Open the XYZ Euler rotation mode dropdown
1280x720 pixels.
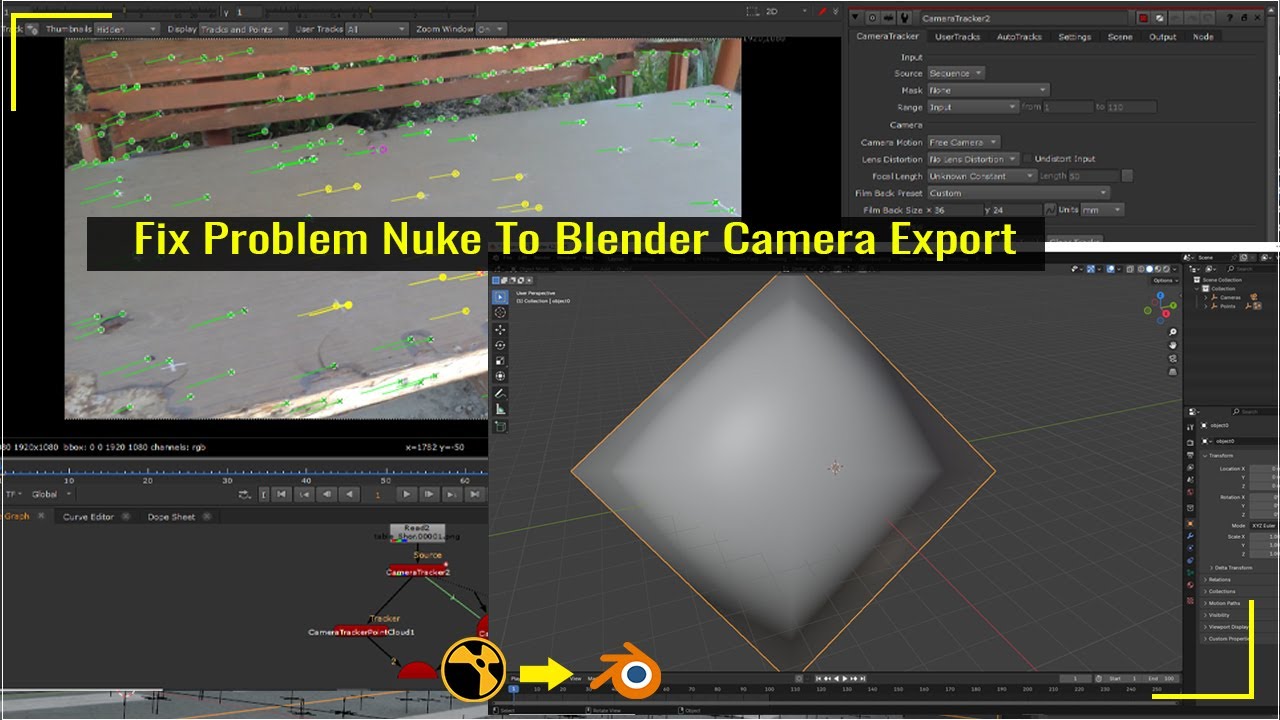[x=1264, y=525]
